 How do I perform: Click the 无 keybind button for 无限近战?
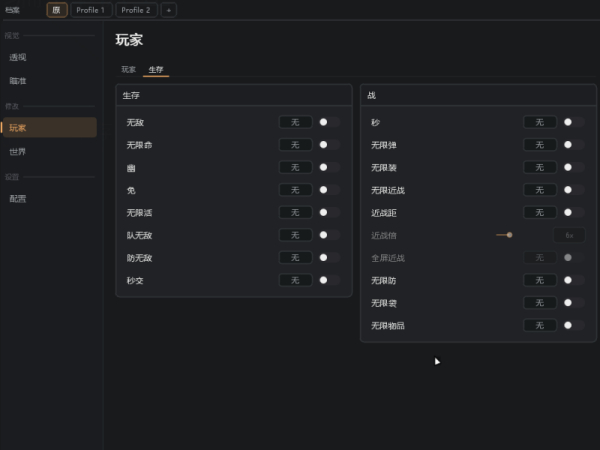pos(540,190)
